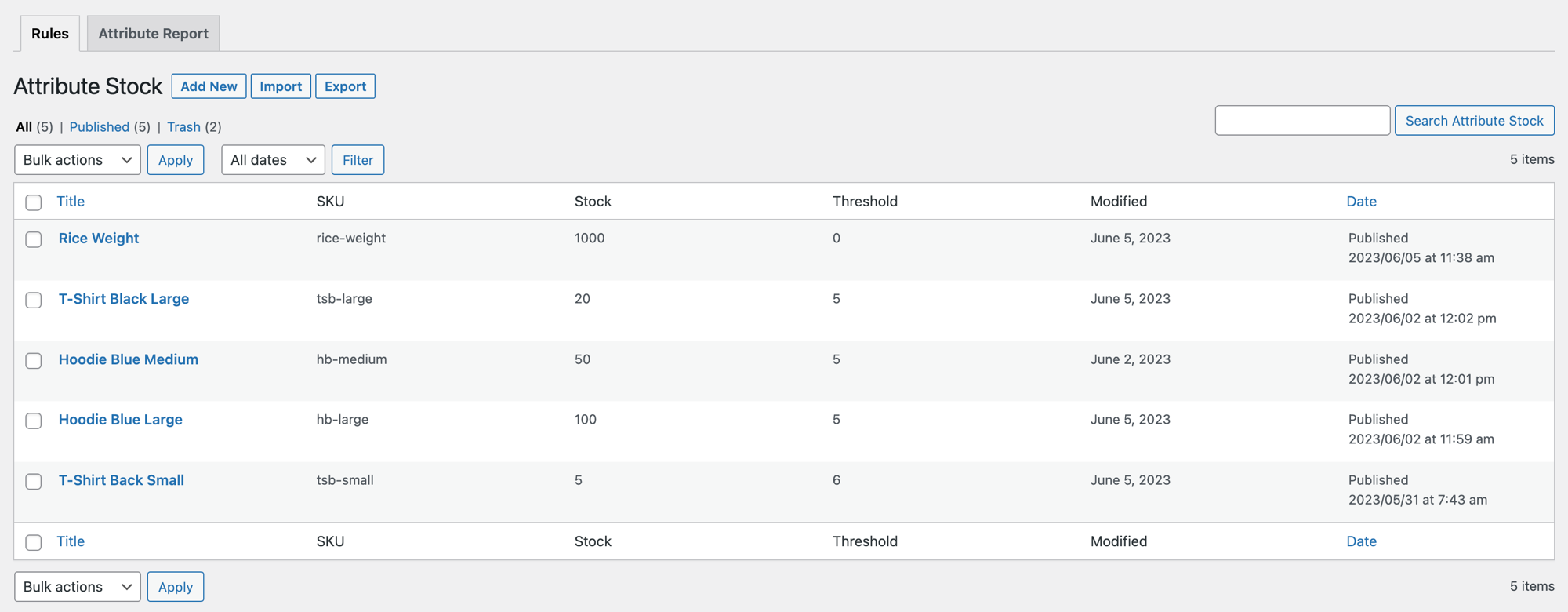
Task: Export the attribute stock list
Action: pos(345,86)
